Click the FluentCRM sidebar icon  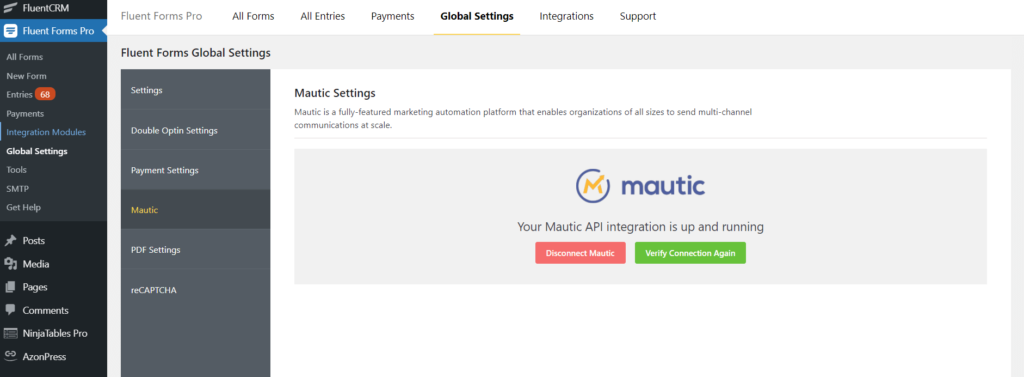[10, 8]
